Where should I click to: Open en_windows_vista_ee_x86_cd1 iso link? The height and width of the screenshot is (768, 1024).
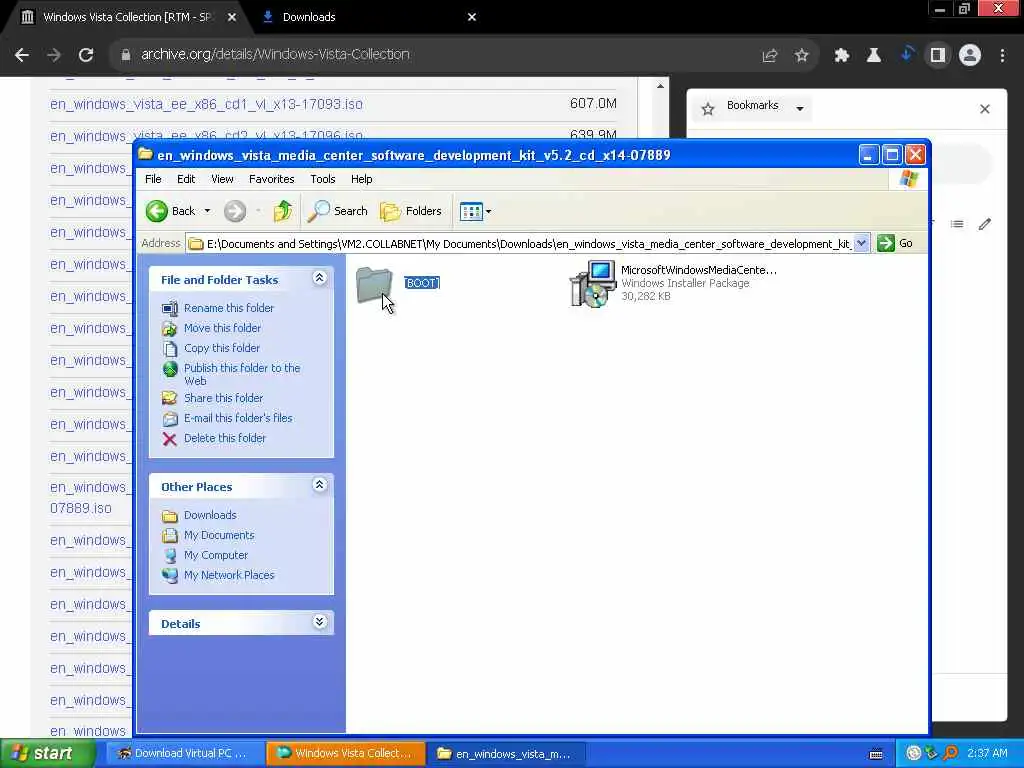[206, 104]
